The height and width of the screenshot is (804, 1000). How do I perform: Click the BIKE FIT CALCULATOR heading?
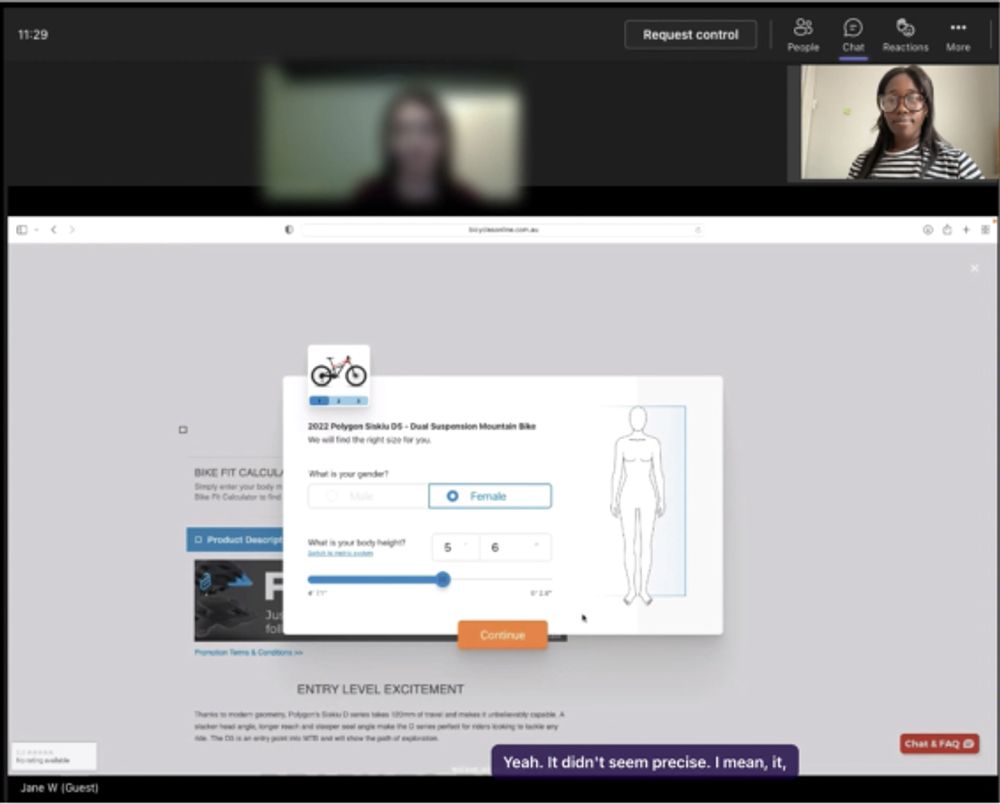pos(239,472)
